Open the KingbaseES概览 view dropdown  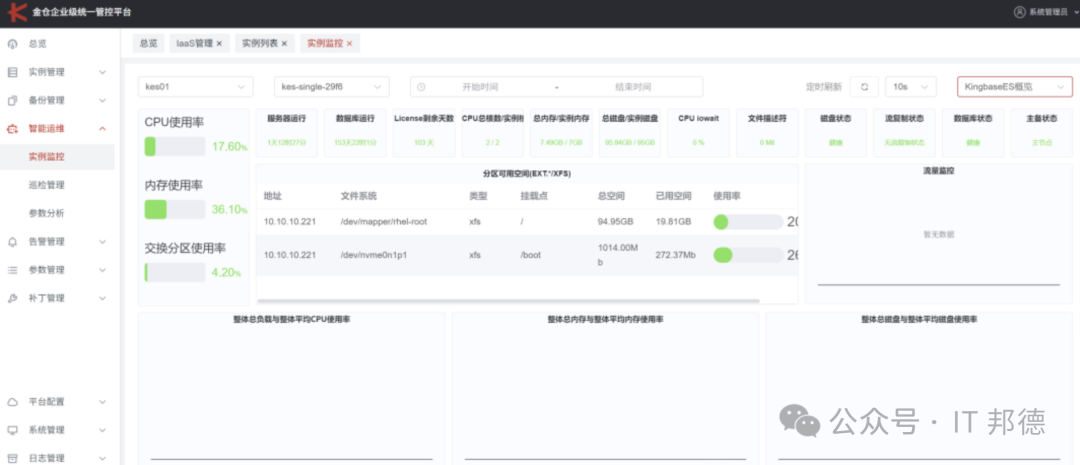pyautogui.click(x=1015, y=87)
